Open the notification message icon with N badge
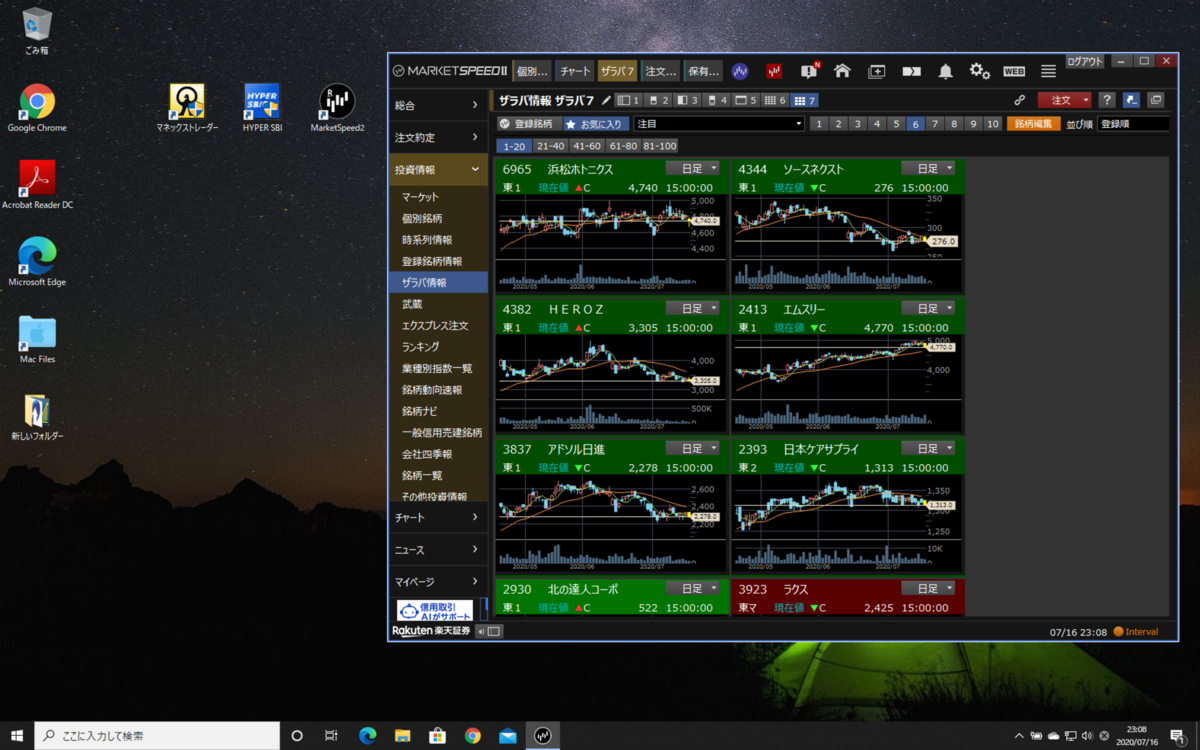The image size is (1200, 750). (x=809, y=71)
